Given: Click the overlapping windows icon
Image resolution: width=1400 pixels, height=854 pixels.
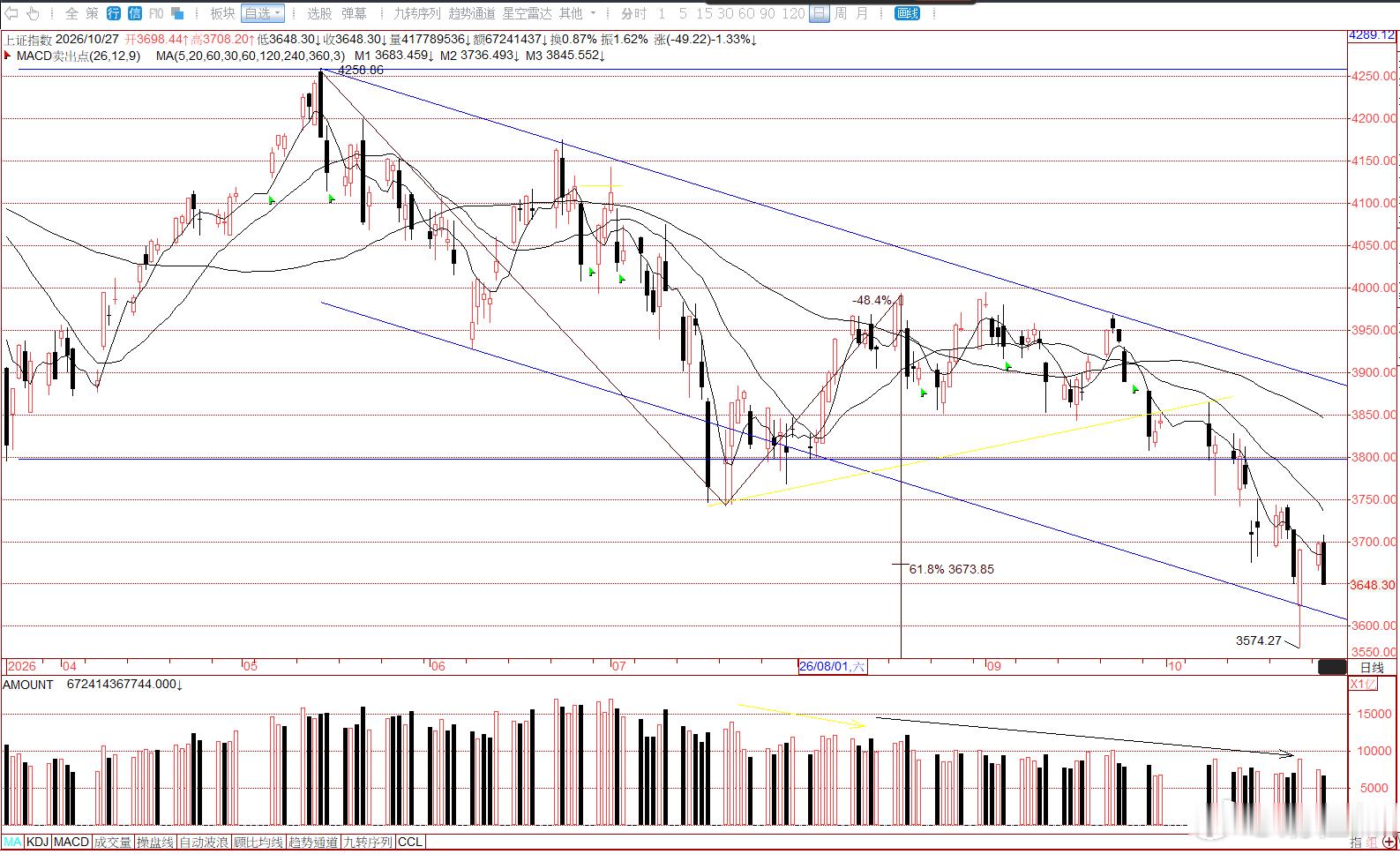Looking at the screenshot, I should tap(176, 13).
